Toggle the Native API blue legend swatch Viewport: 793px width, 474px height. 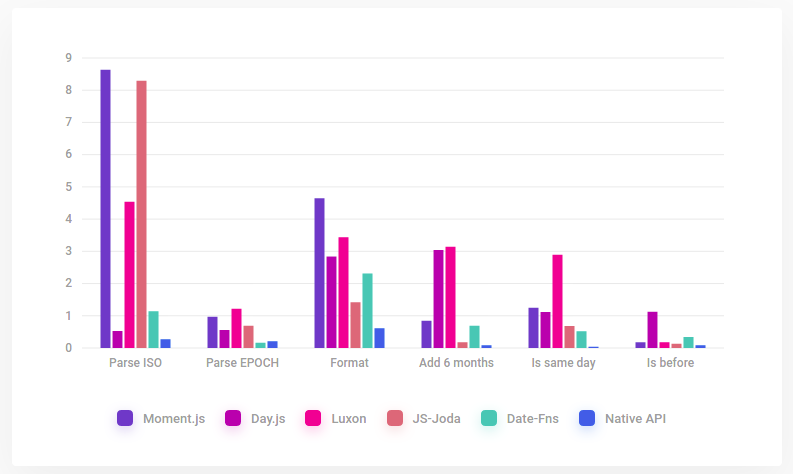point(587,418)
